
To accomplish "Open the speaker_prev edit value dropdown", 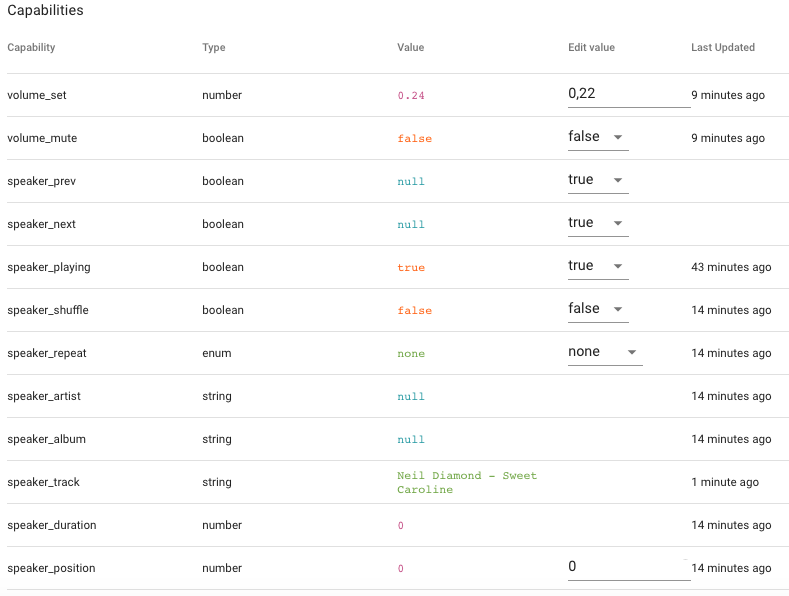I will [x=597, y=180].
